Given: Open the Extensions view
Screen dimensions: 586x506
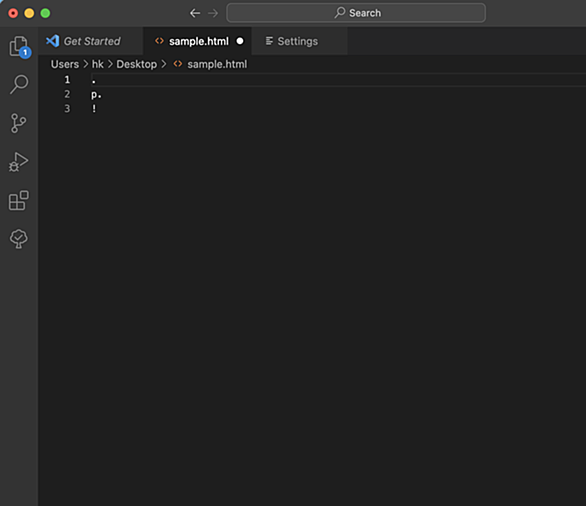Looking at the screenshot, I should click(19, 201).
